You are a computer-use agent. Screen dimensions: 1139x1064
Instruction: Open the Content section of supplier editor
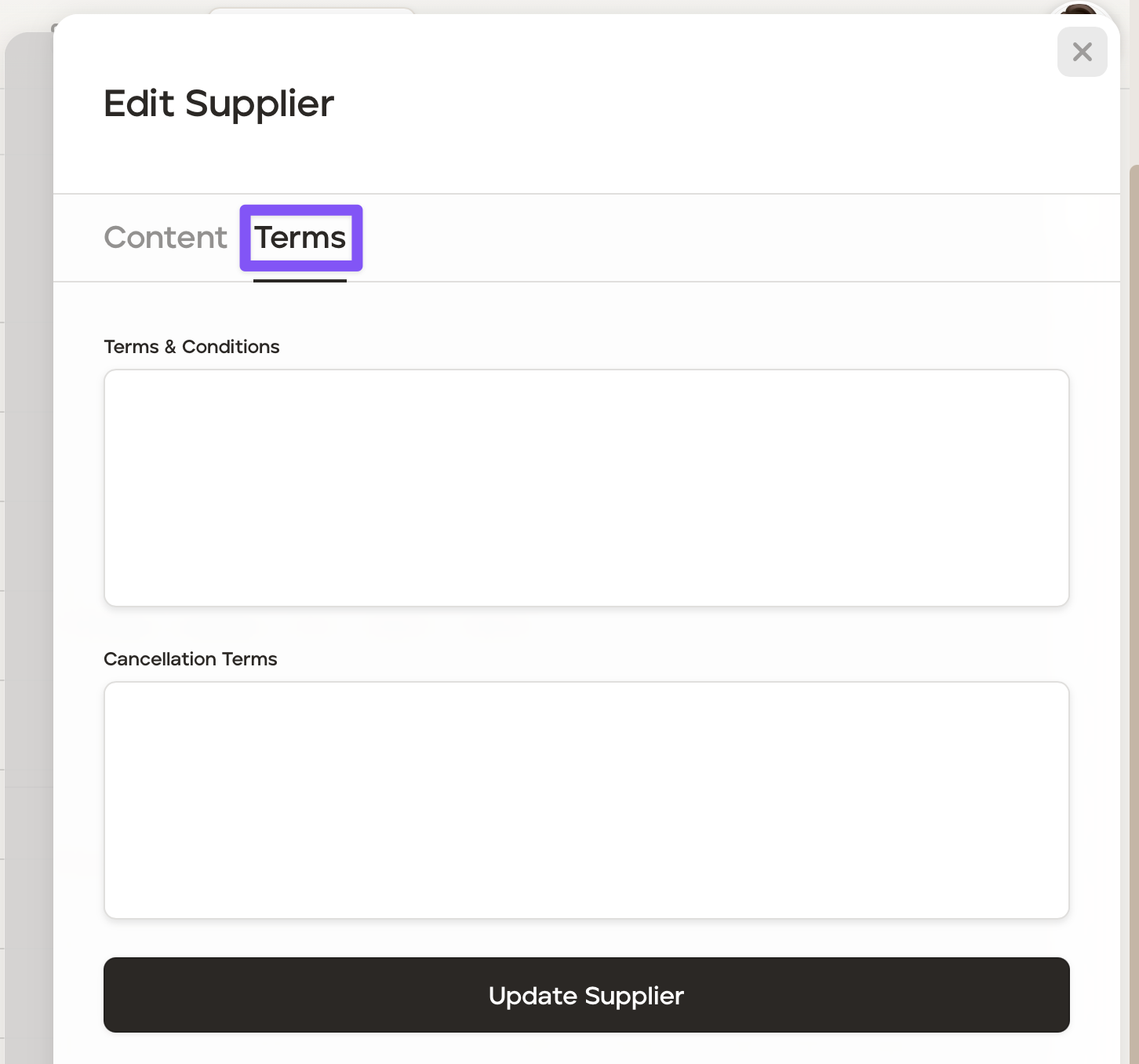[x=166, y=238]
